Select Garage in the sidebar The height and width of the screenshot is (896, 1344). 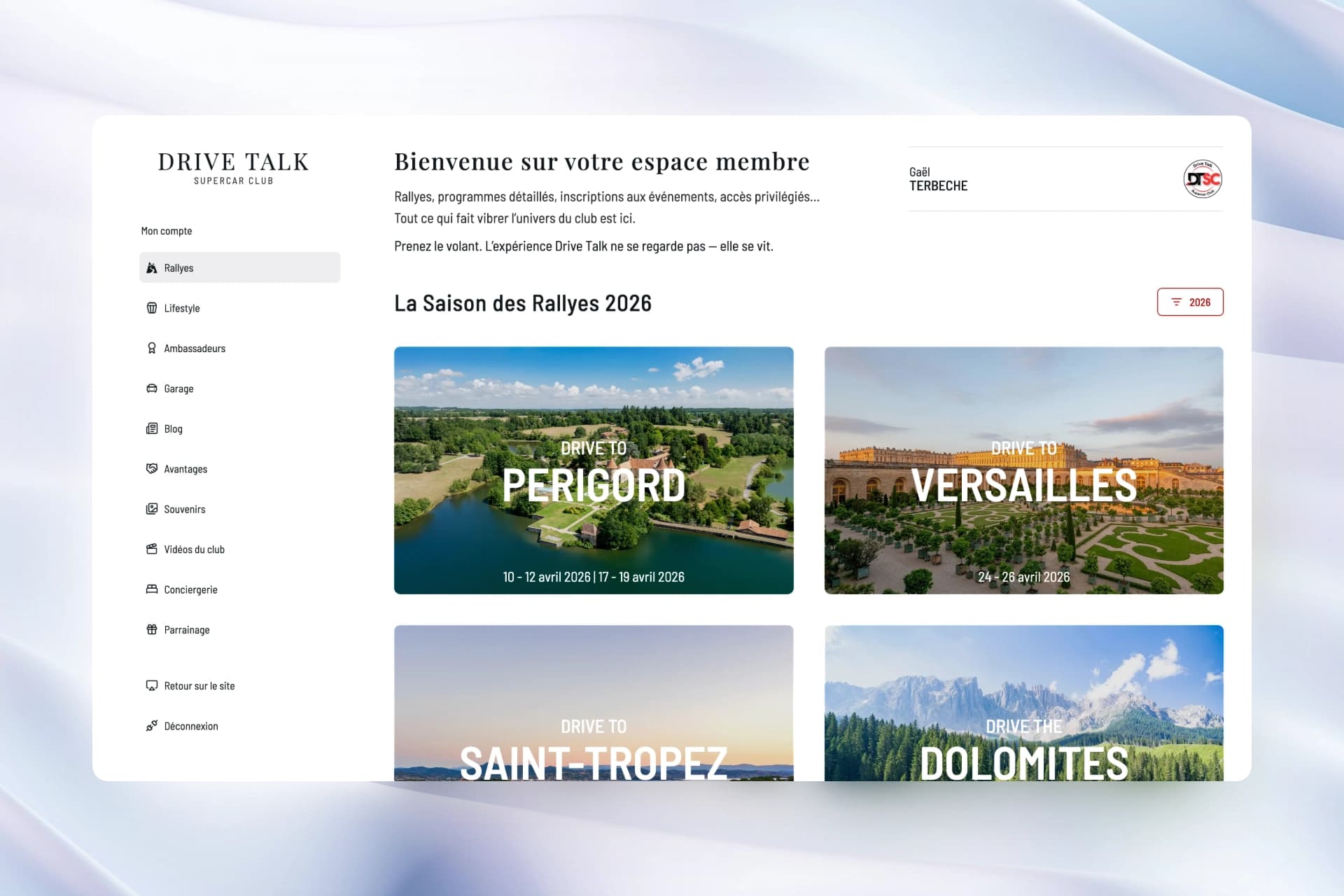pos(239,388)
